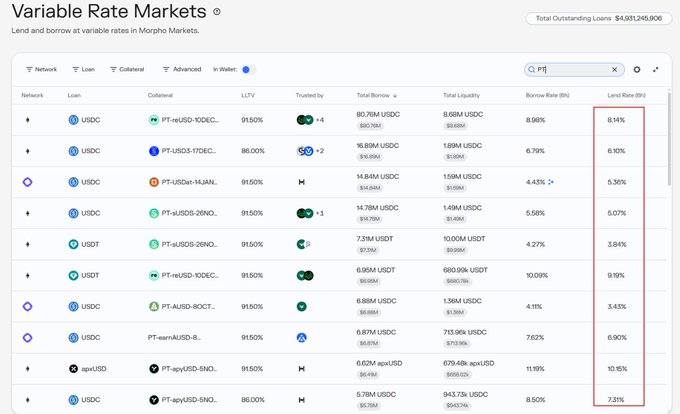Click the 9.19% lend rate value
The width and height of the screenshot is (680, 414).
click(x=616, y=275)
